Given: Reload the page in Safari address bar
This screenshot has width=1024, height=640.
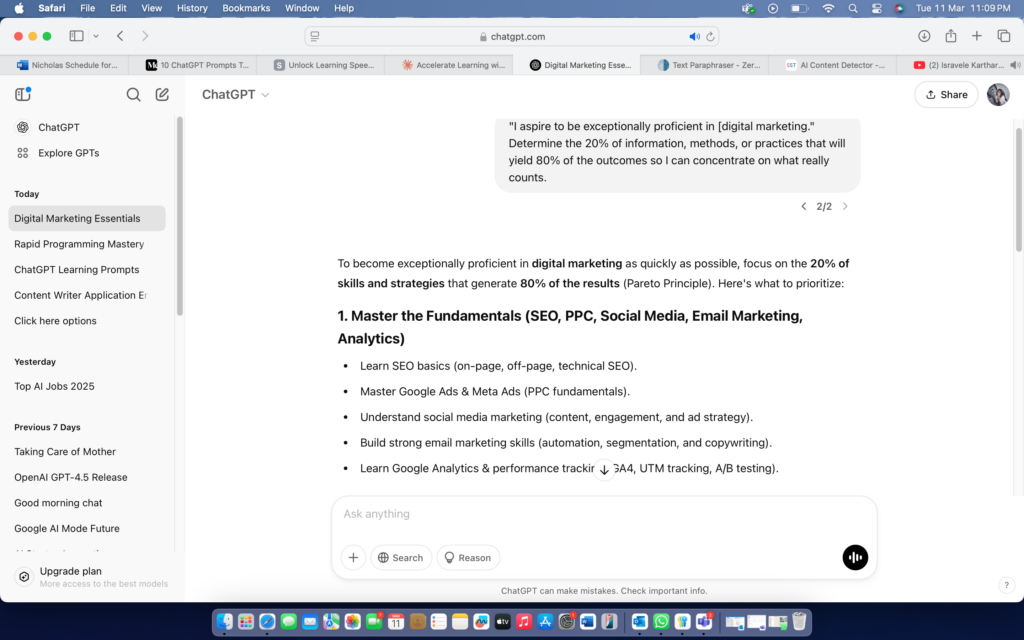Looking at the screenshot, I should (711, 36).
